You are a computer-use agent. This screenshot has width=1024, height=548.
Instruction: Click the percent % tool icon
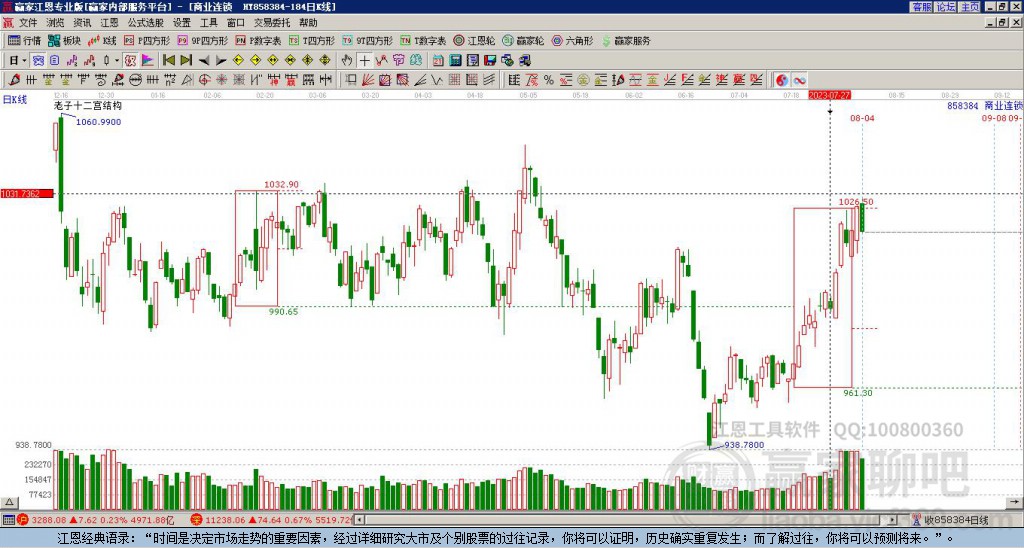tap(549, 80)
